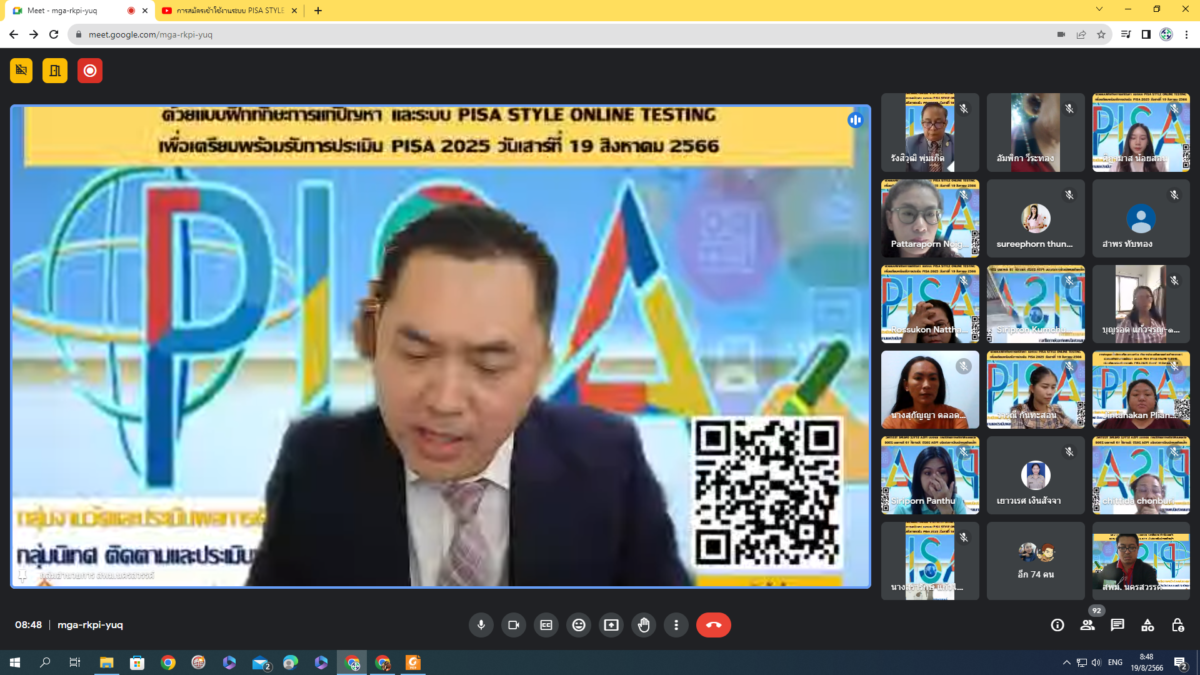The image size is (1200, 675).
Task: Open Windows taskbar search
Action: 45,662
